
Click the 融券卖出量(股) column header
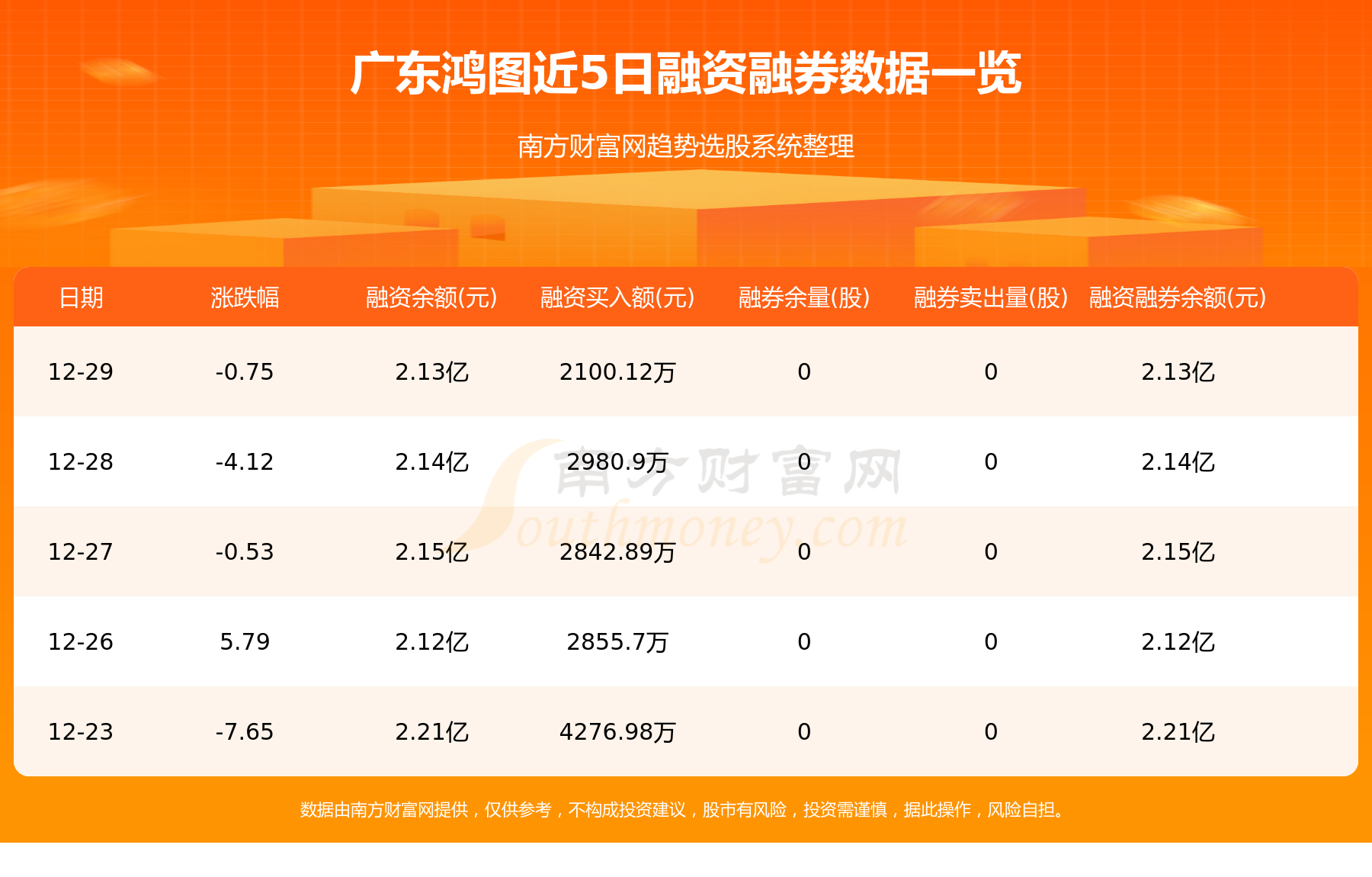pos(991,297)
